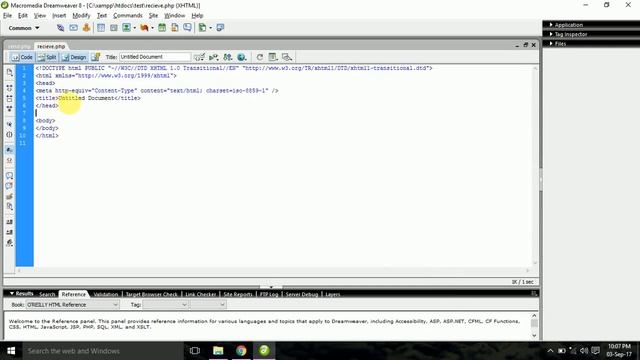Open the Tag dropdown in Reference panel
This screenshot has width=640, height=360.
[x=165, y=304]
